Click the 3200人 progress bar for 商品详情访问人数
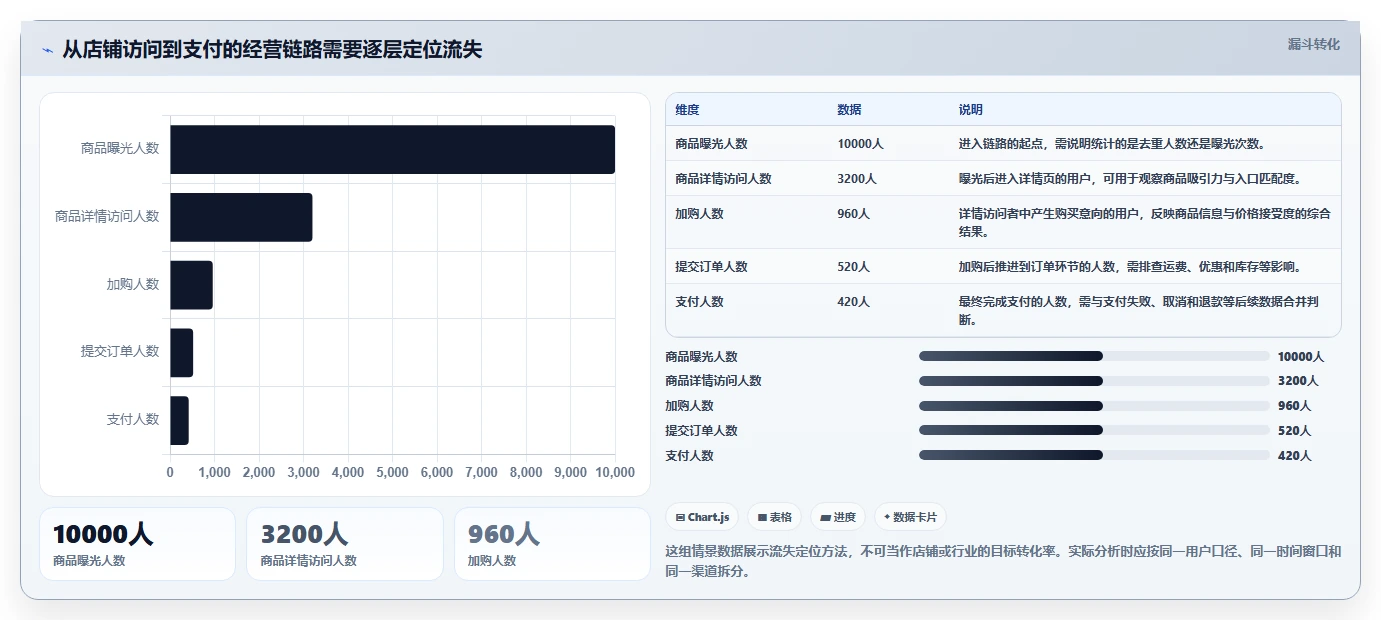Image resolution: width=1381 pixels, height=620 pixels. pyautogui.click(x=1094, y=381)
